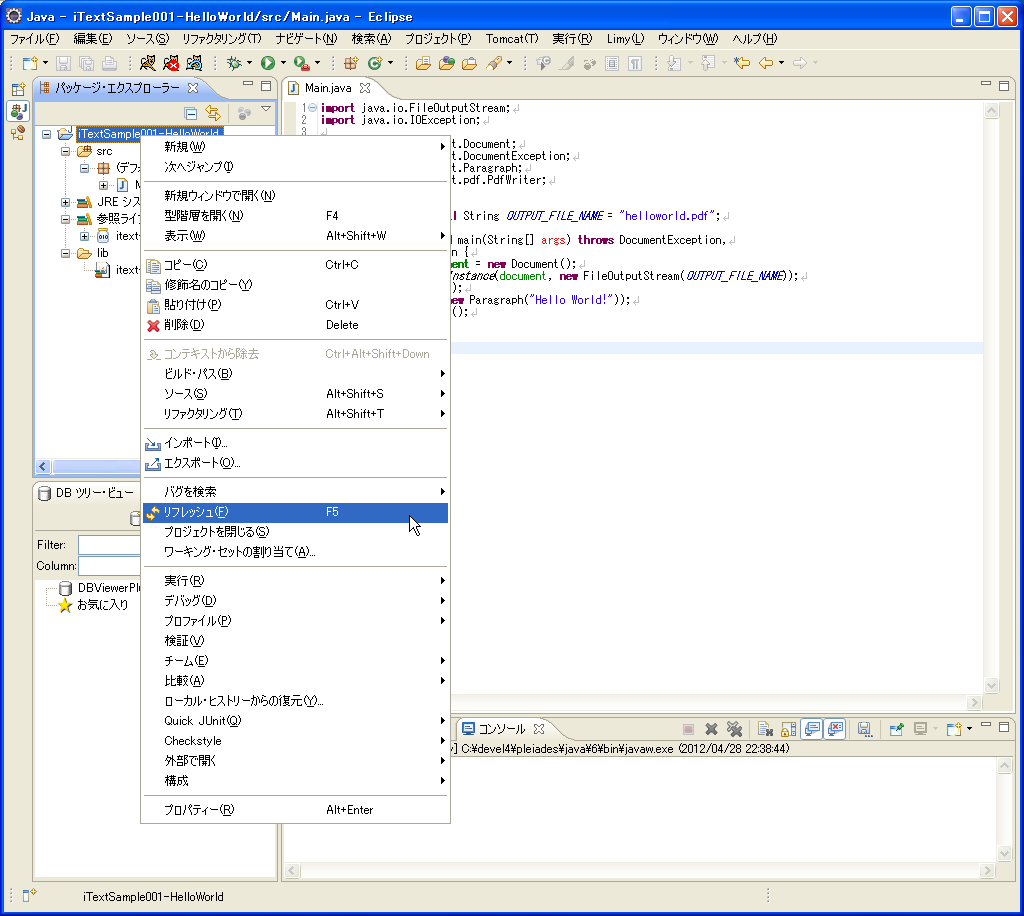Open the Package Explorer view menu triangle
Image resolution: width=1024 pixels, height=916 pixels.
coord(266,108)
